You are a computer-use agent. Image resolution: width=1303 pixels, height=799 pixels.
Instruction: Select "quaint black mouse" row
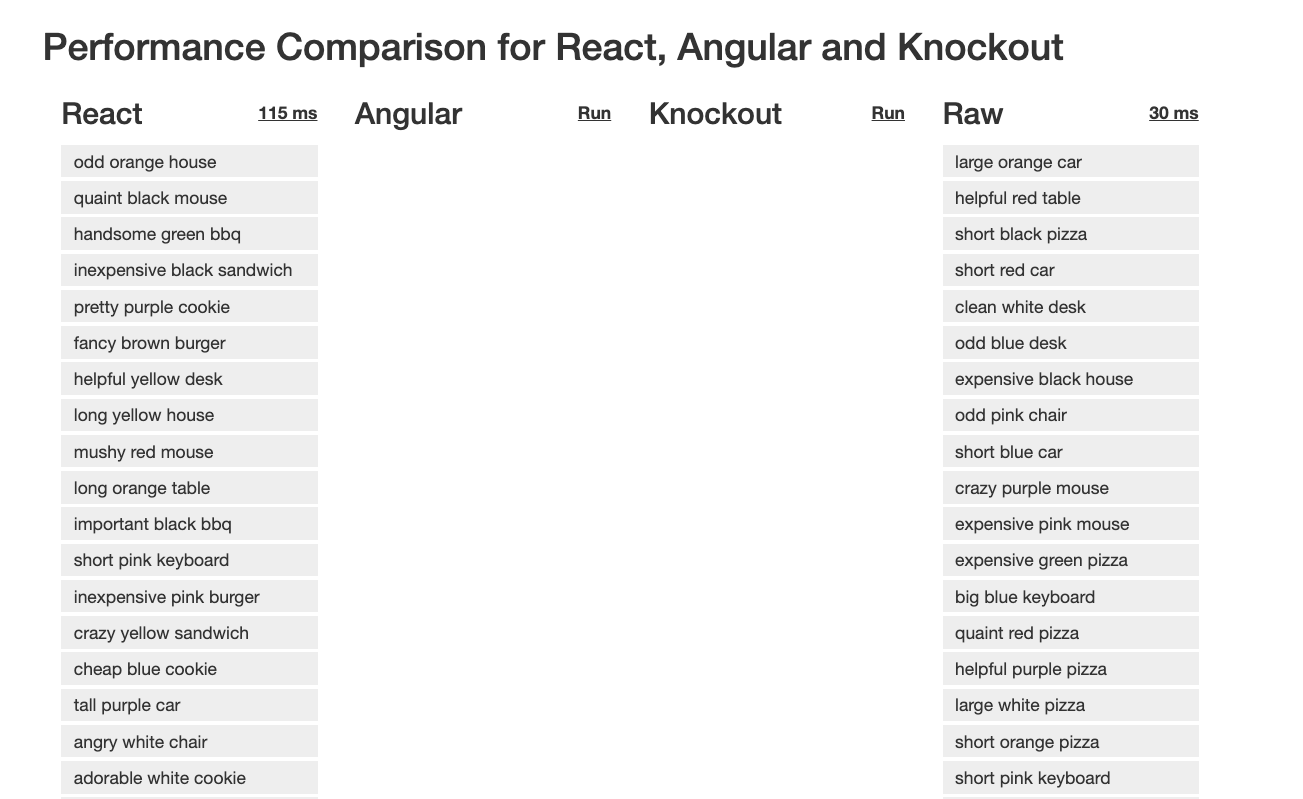189,198
